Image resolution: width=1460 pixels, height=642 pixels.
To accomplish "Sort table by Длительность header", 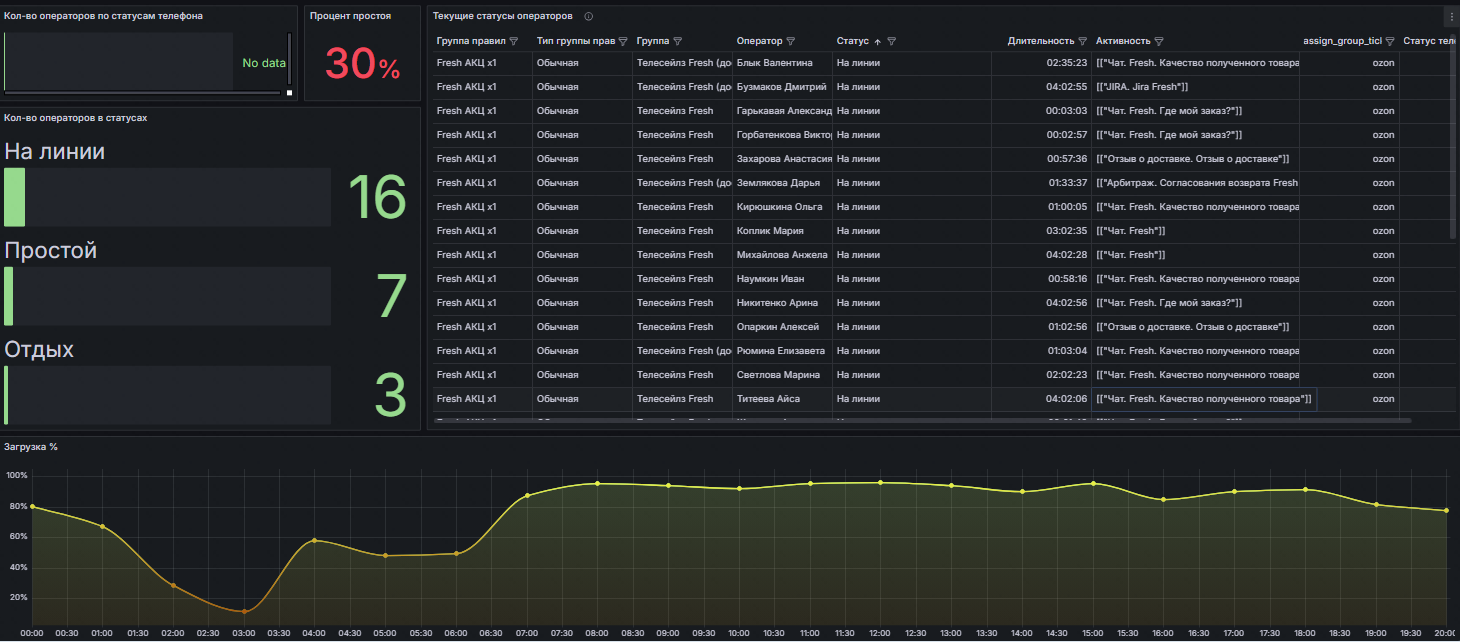I will 1041,41.
